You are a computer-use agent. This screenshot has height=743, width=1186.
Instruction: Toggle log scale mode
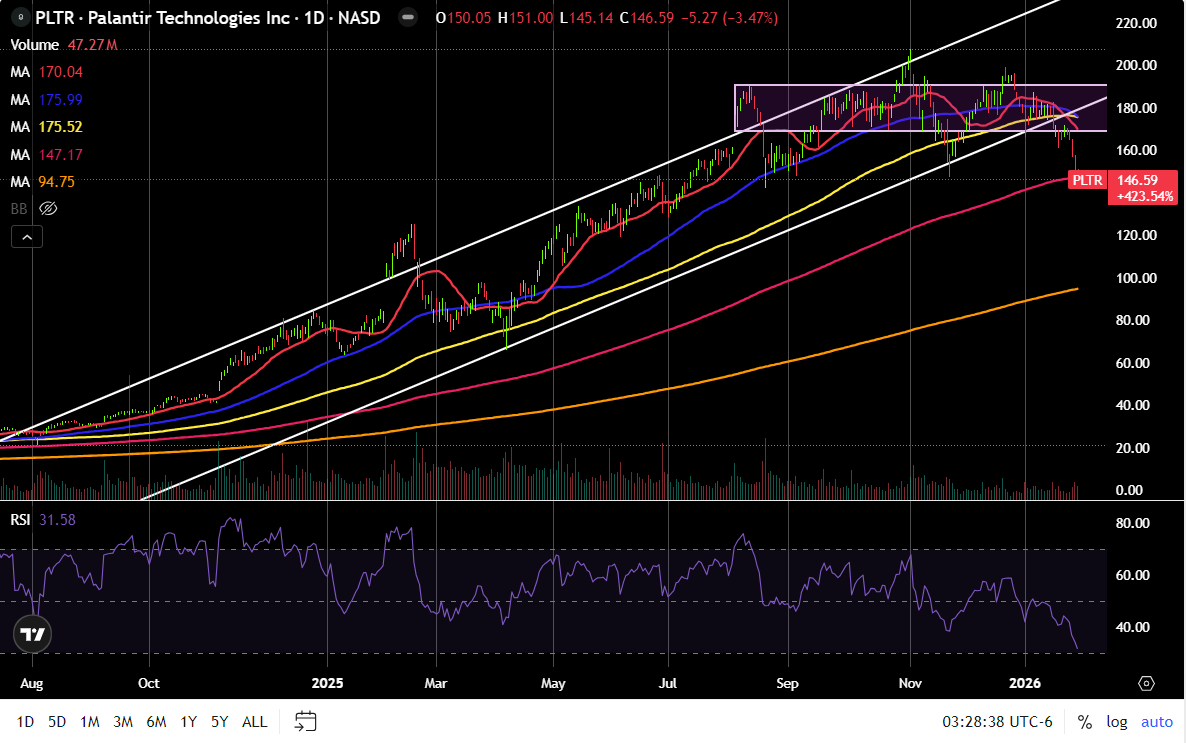1116,722
